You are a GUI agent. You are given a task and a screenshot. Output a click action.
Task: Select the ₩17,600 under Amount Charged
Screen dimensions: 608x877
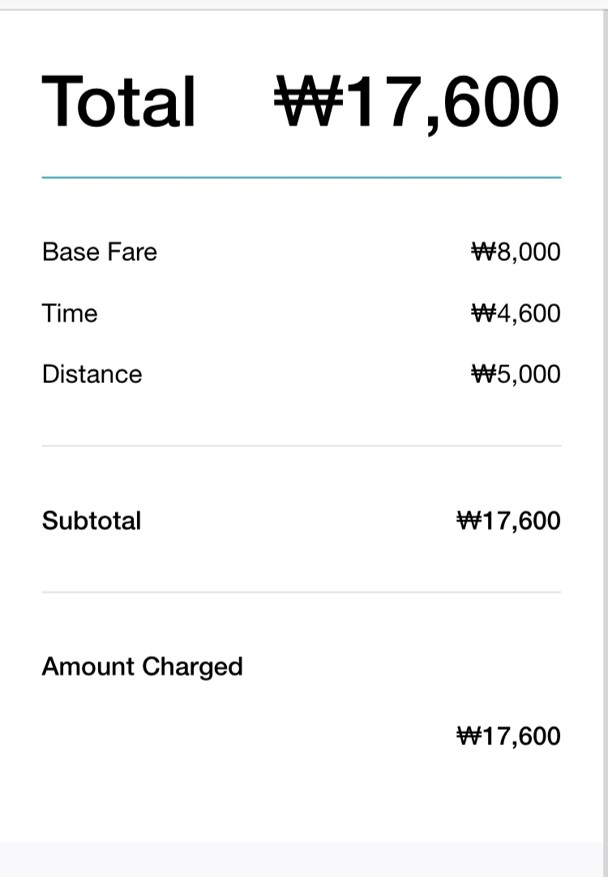coord(508,737)
